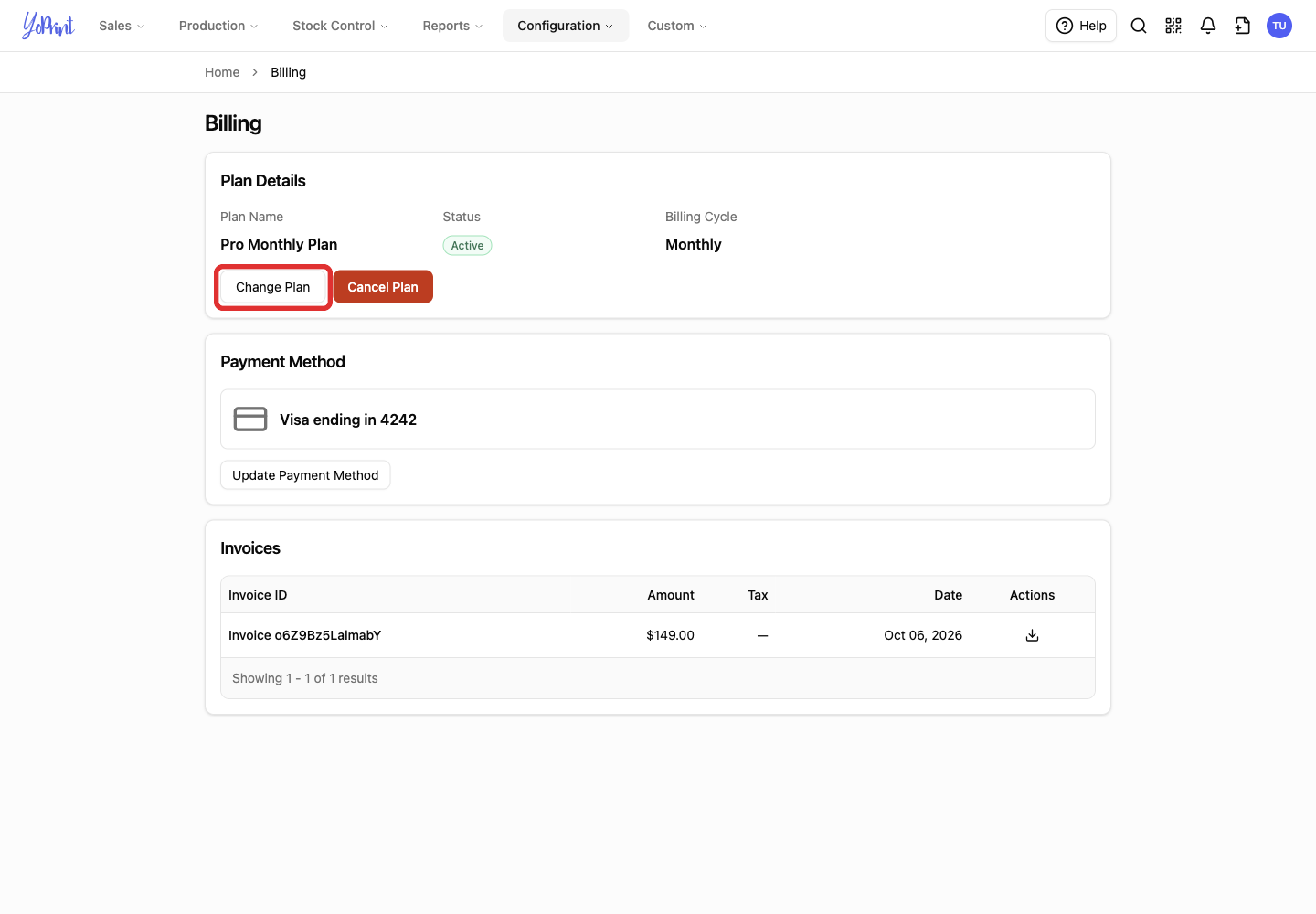Image resolution: width=1316 pixels, height=914 pixels.
Task: Open the search icon
Action: (1139, 26)
